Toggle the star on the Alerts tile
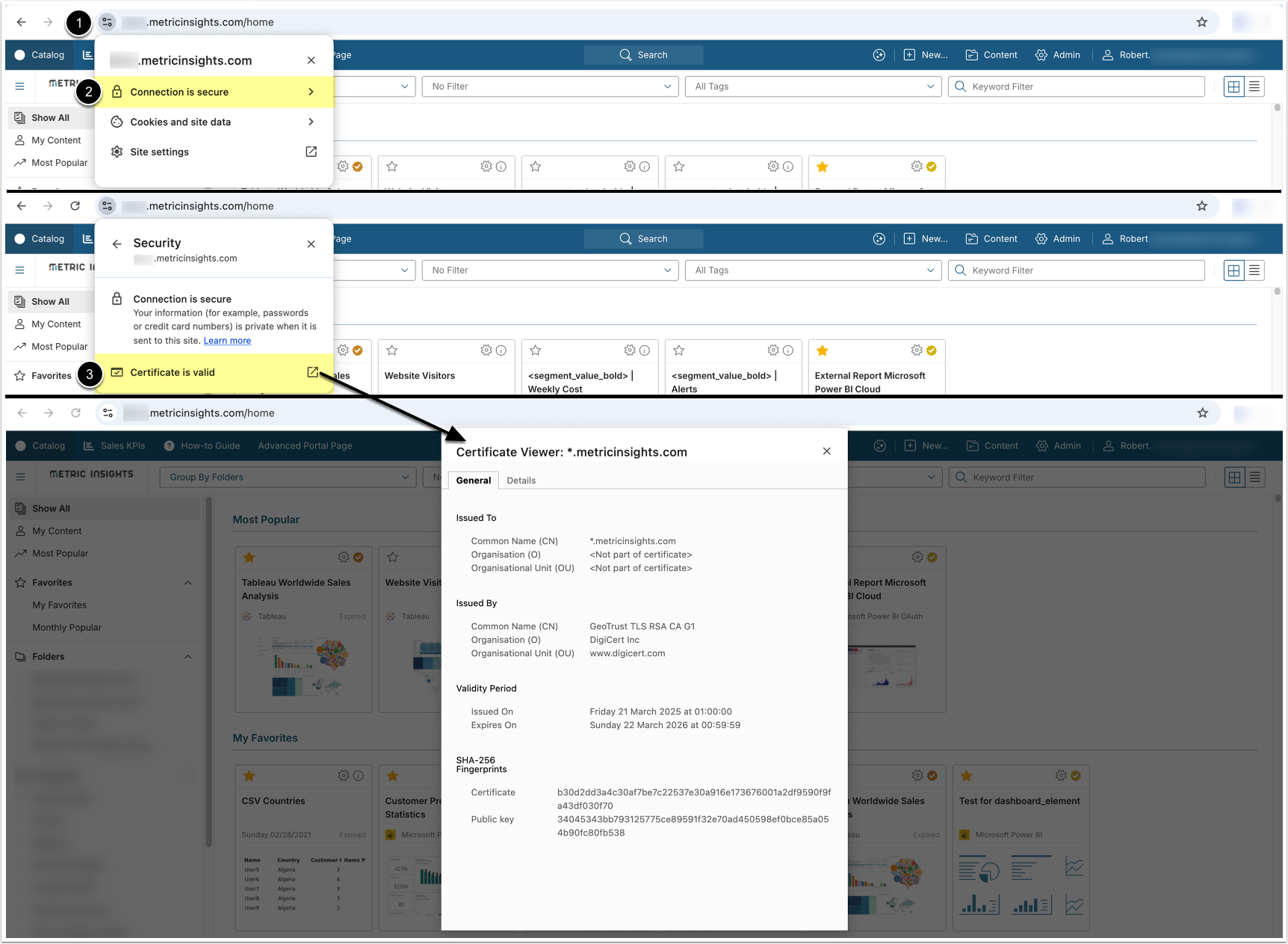 [679, 351]
